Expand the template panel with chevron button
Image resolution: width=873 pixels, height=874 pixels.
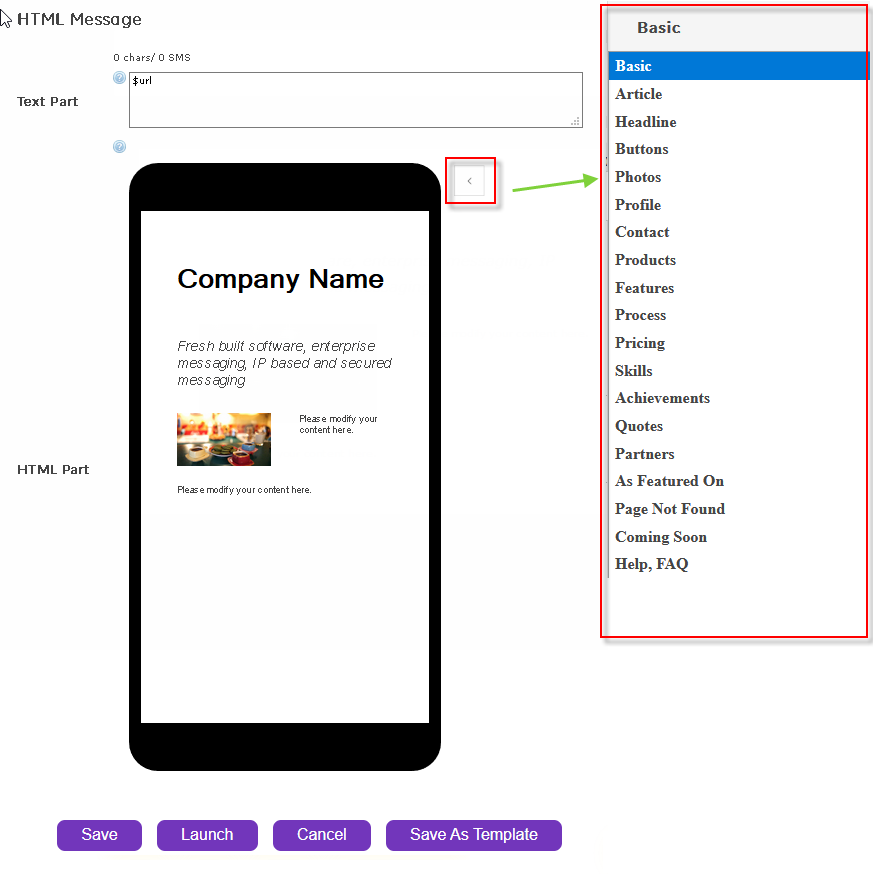(x=469, y=181)
